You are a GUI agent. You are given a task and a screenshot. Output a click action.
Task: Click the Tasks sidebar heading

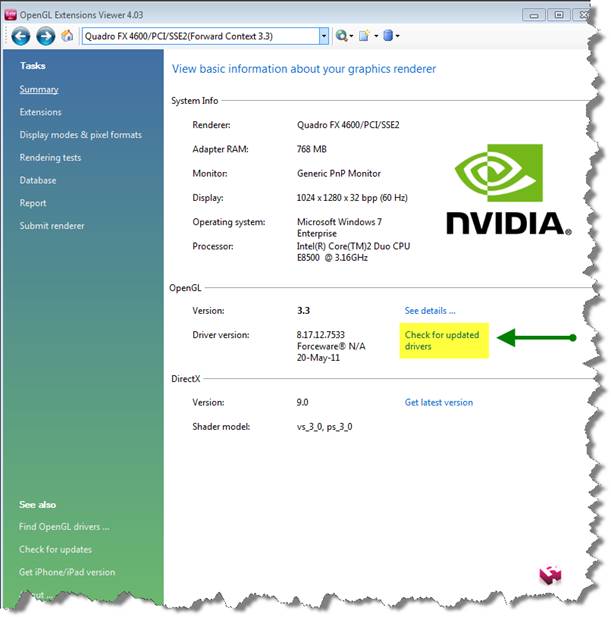(x=33, y=66)
